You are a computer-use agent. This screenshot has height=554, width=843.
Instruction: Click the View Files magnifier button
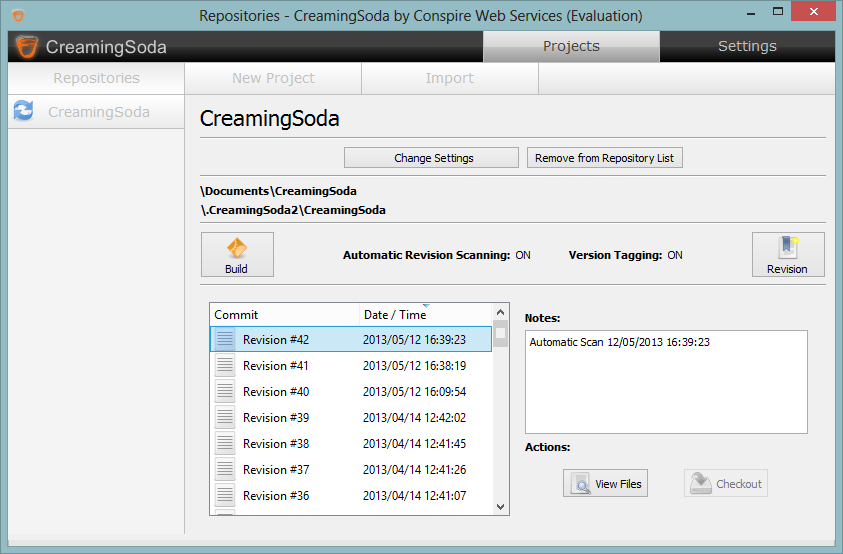pyautogui.click(x=605, y=484)
